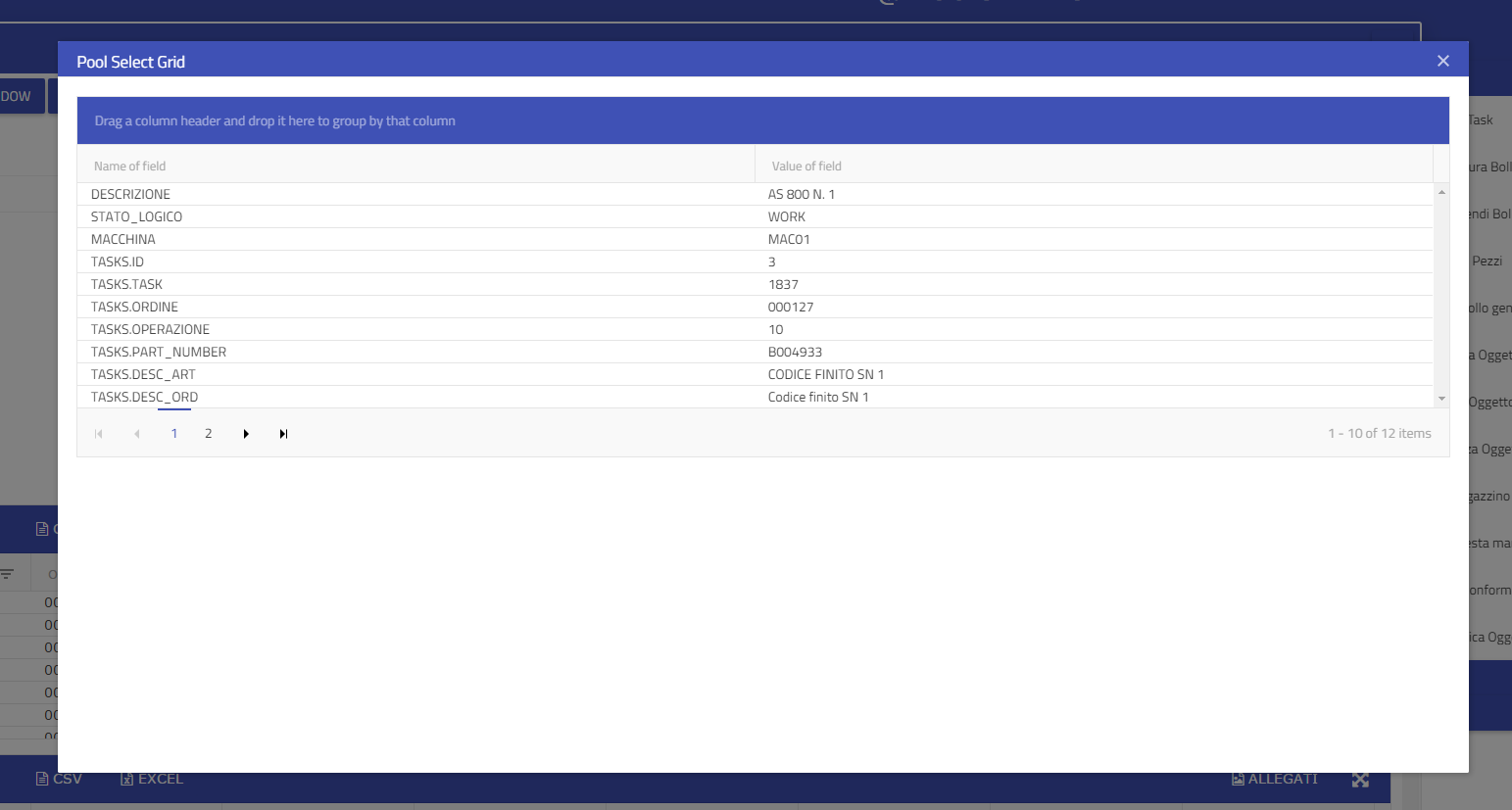1512x810 pixels.
Task: Click the grid scrollbar up arrow
Action: (1441, 192)
